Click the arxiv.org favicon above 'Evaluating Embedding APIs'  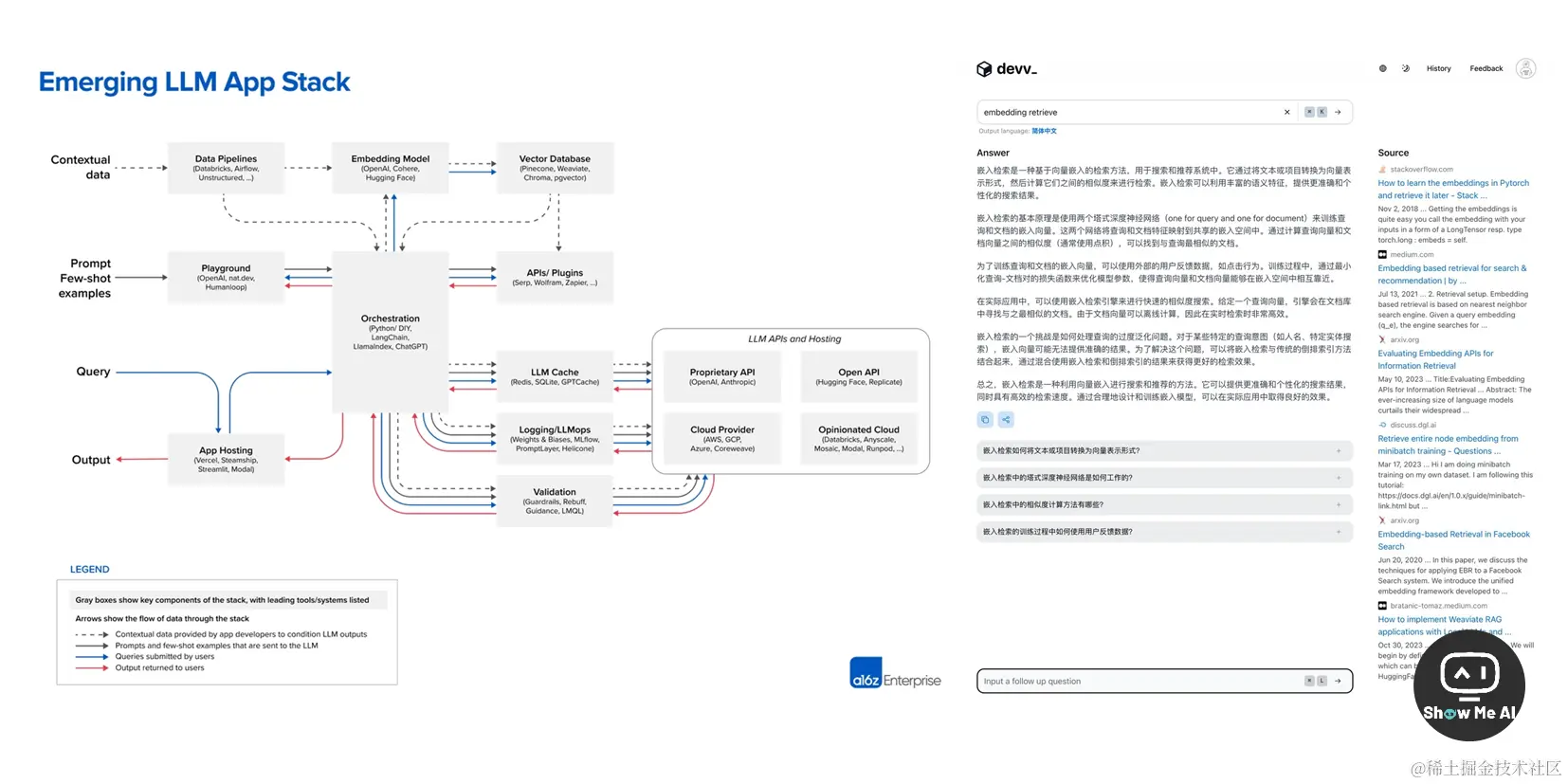[x=1382, y=339]
